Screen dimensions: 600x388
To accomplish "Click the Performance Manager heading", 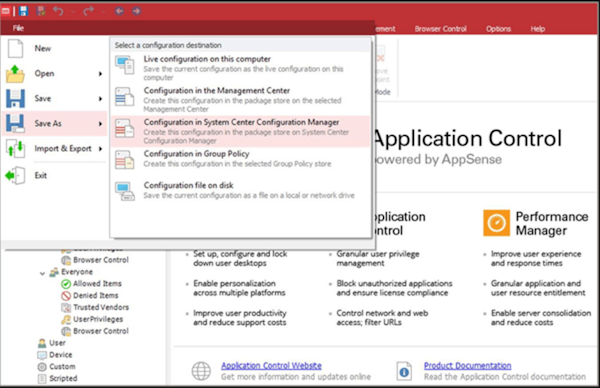I will coord(552,223).
